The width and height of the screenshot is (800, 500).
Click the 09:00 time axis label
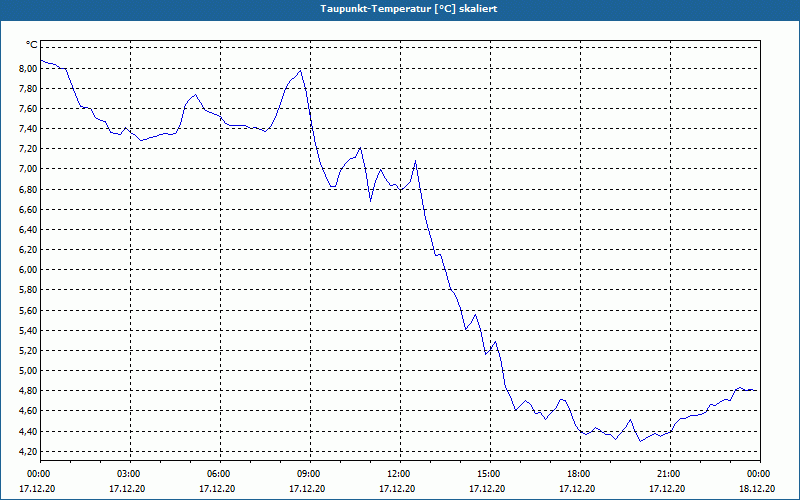(310, 474)
